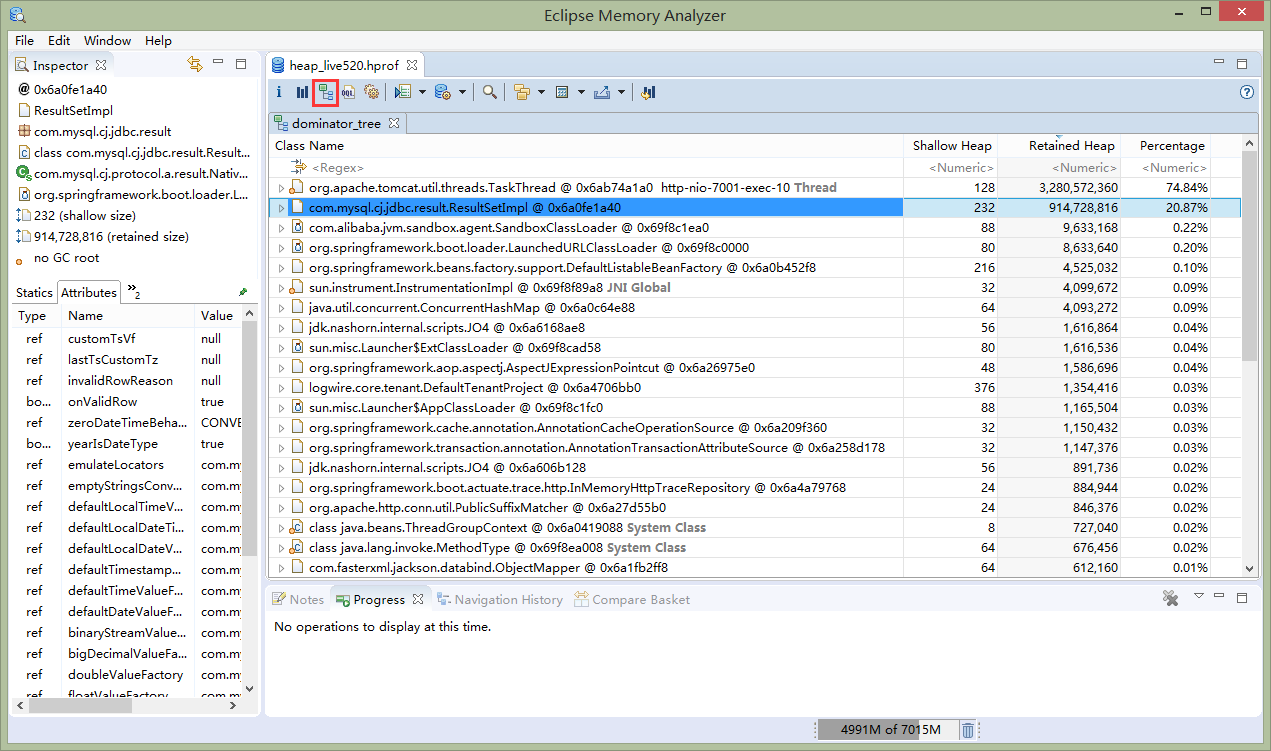Viewport: 1271px width, 751px height.
Task: Click the Regex filter field
Action: coord(587,168)
